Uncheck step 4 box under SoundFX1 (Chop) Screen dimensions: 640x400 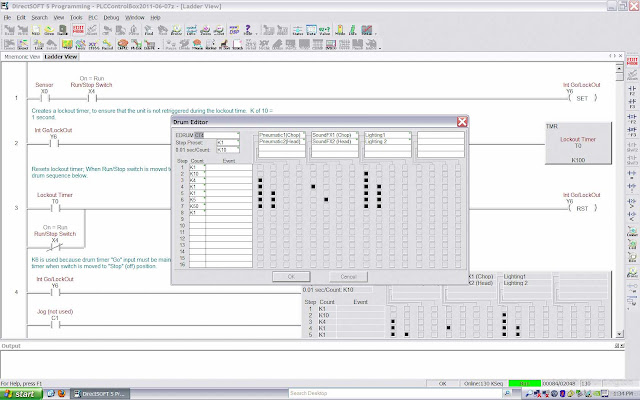[313, 187]
